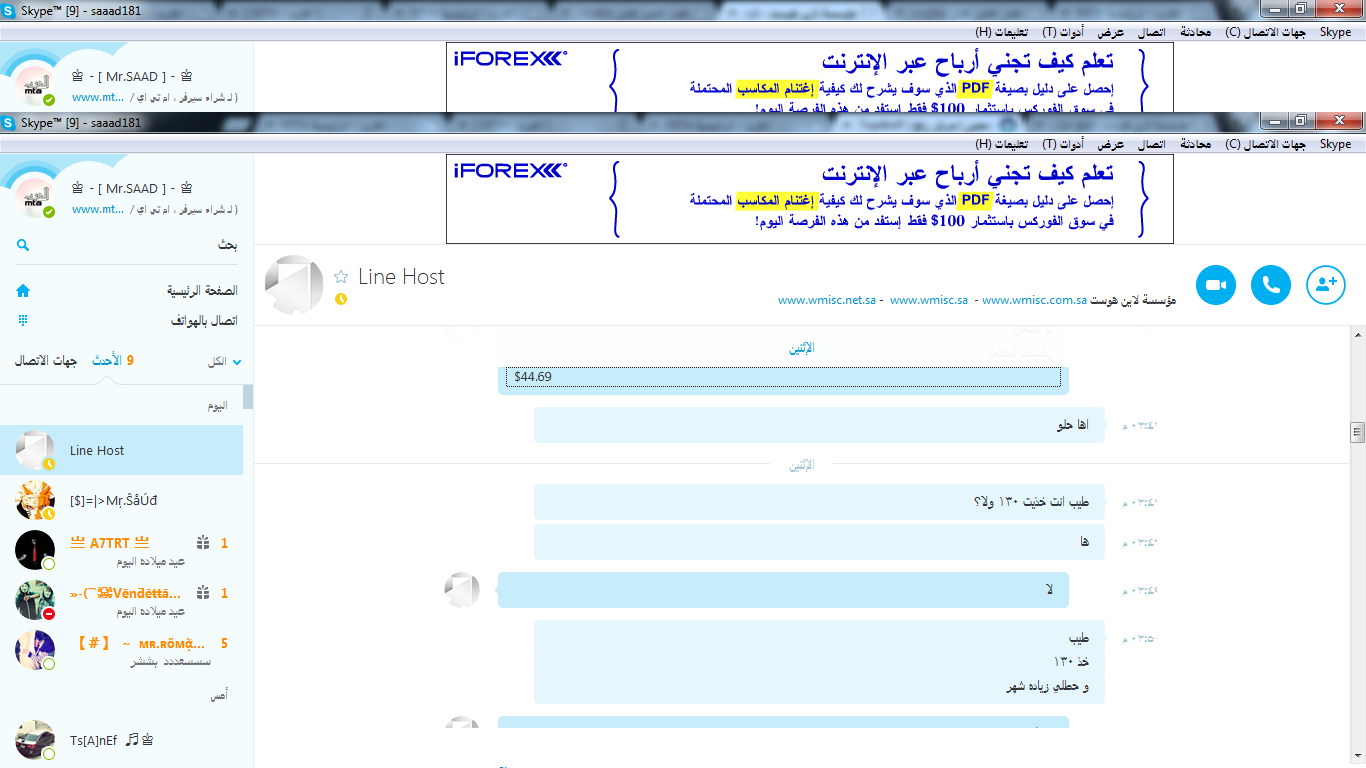Toggle favorite star next to Line Host
The image size is (1366, 768).
click(341, 277)
